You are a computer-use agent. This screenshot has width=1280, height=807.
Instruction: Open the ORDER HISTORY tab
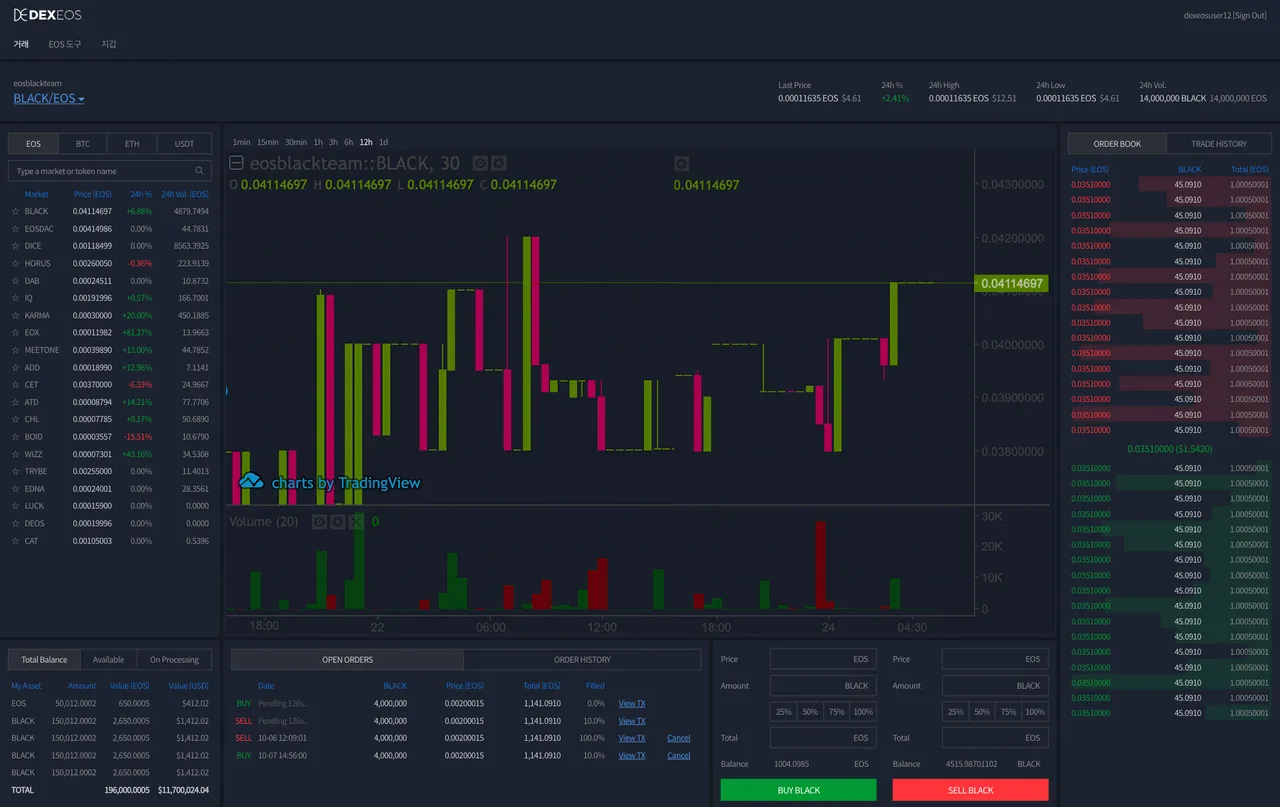click(x=582, y=659)
